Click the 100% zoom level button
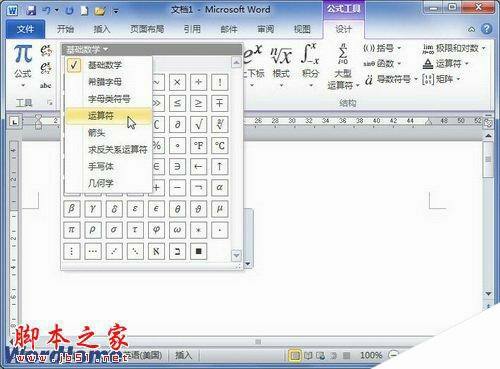The height and width of the screenshot is (369, 500). click(x=371, y=355)
